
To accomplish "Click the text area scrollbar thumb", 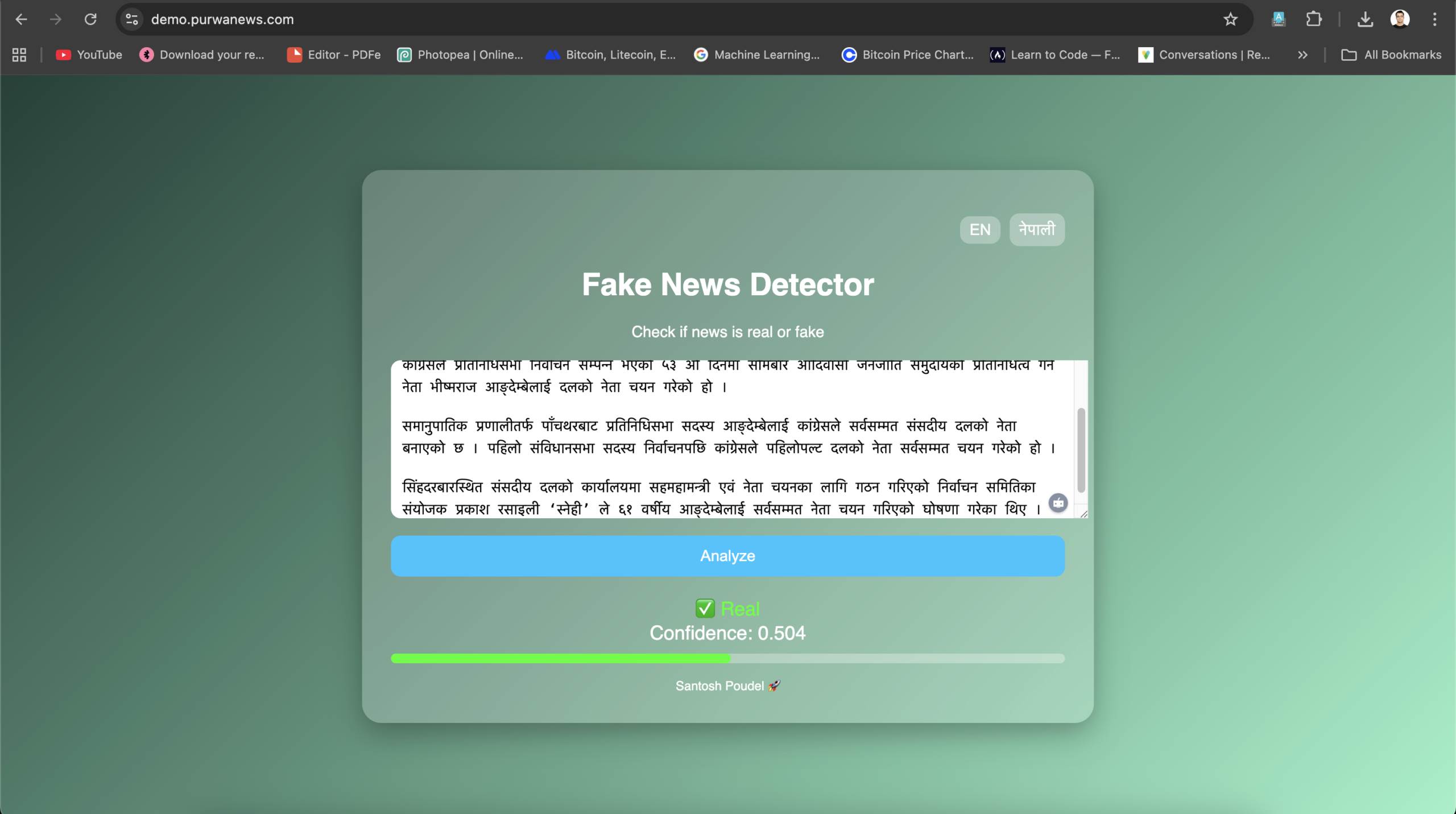I will pos(1081,451).
